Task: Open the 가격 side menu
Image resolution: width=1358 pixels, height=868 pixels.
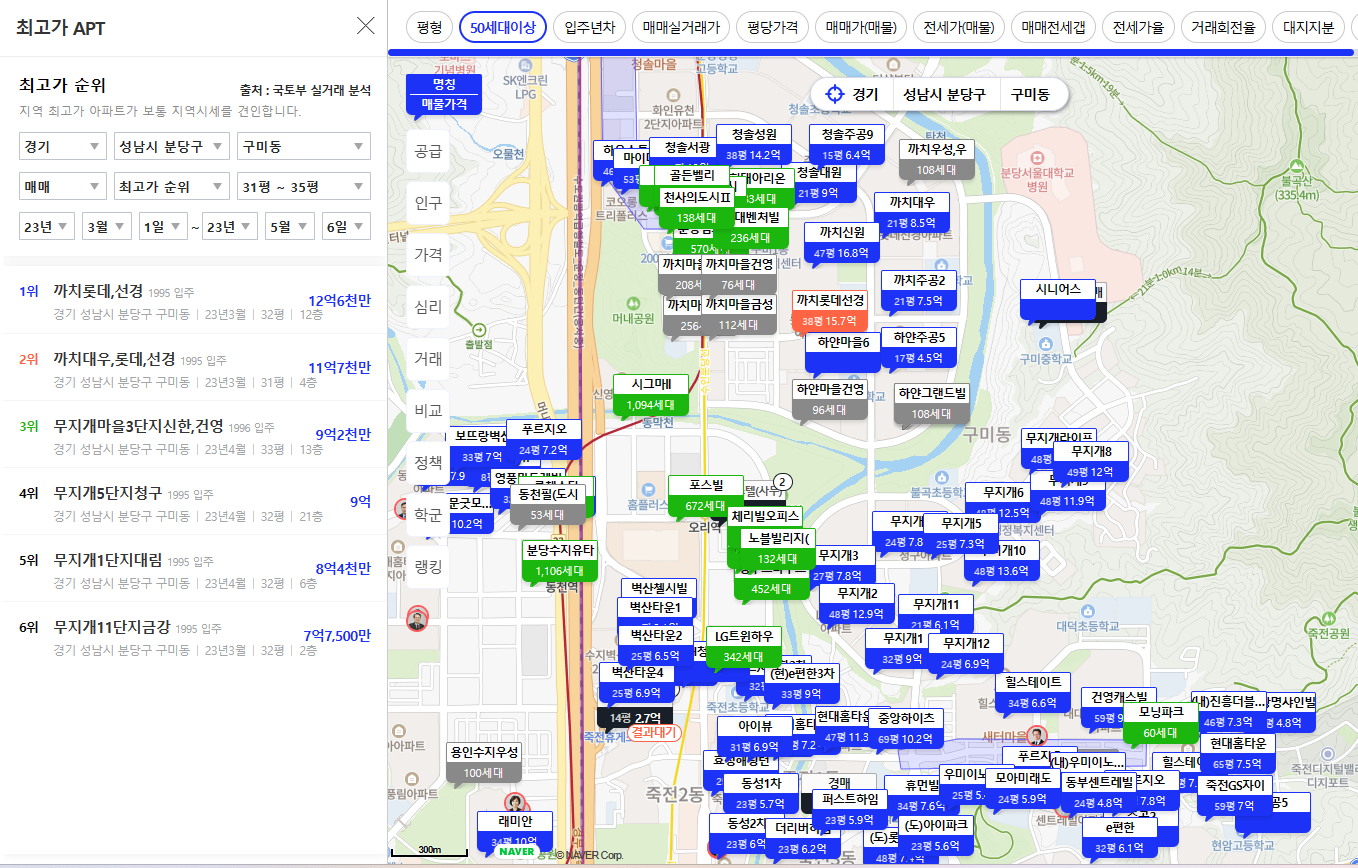Action: pyautogui.click(x=428, y=255)
